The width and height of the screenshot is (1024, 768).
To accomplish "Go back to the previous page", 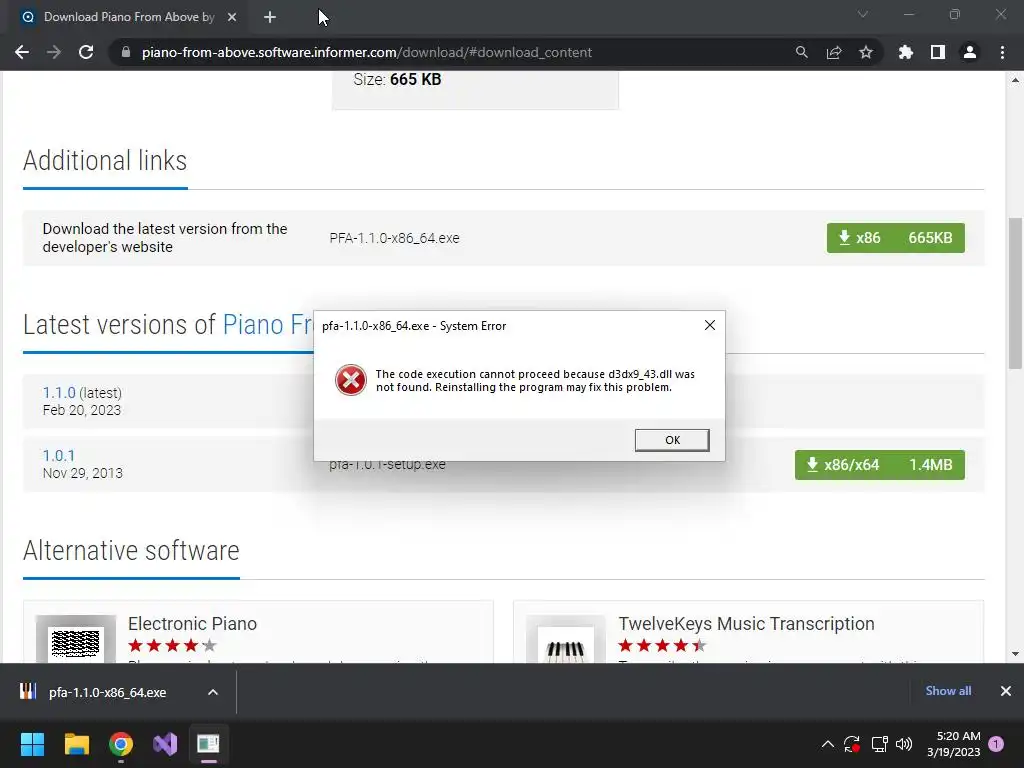I will pyautogui.click(x=22, y=52).
